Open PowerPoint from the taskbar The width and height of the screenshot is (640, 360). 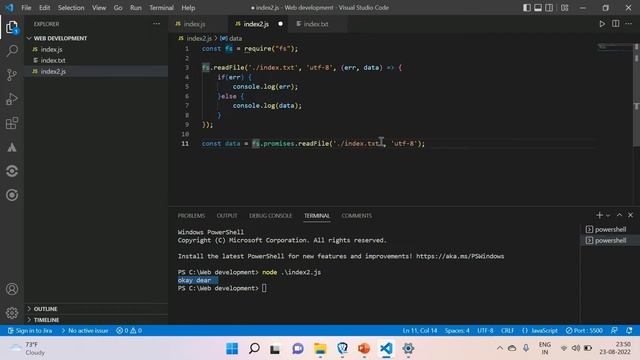(x=364, y=349)
